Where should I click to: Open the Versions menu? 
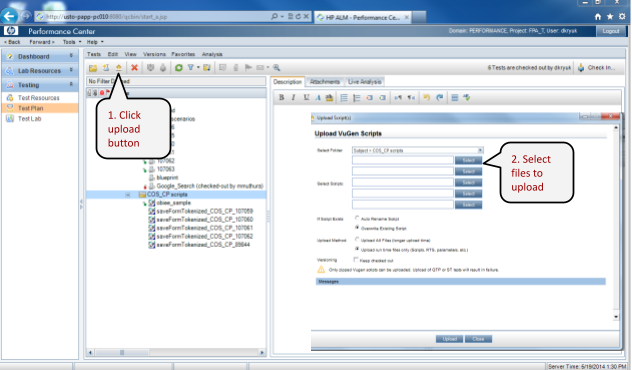coord(154,54)
